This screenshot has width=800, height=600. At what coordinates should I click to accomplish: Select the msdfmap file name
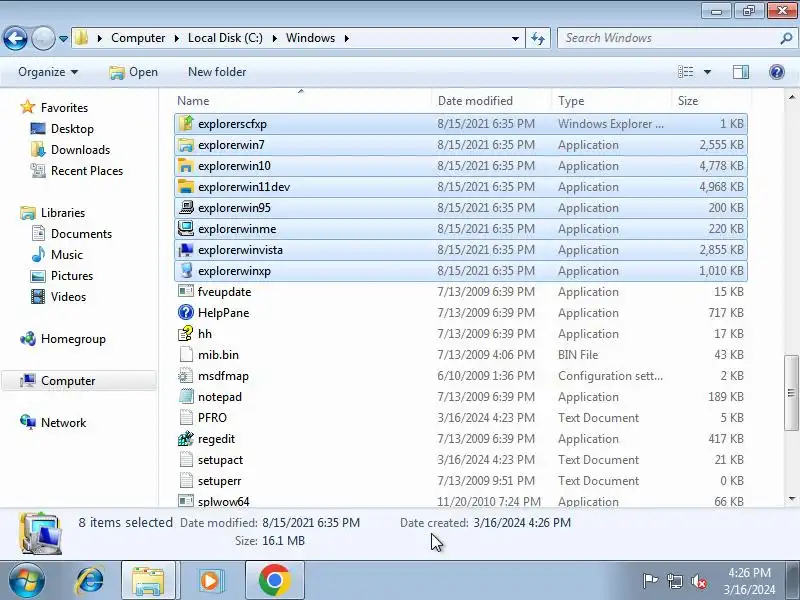point(223,376)
